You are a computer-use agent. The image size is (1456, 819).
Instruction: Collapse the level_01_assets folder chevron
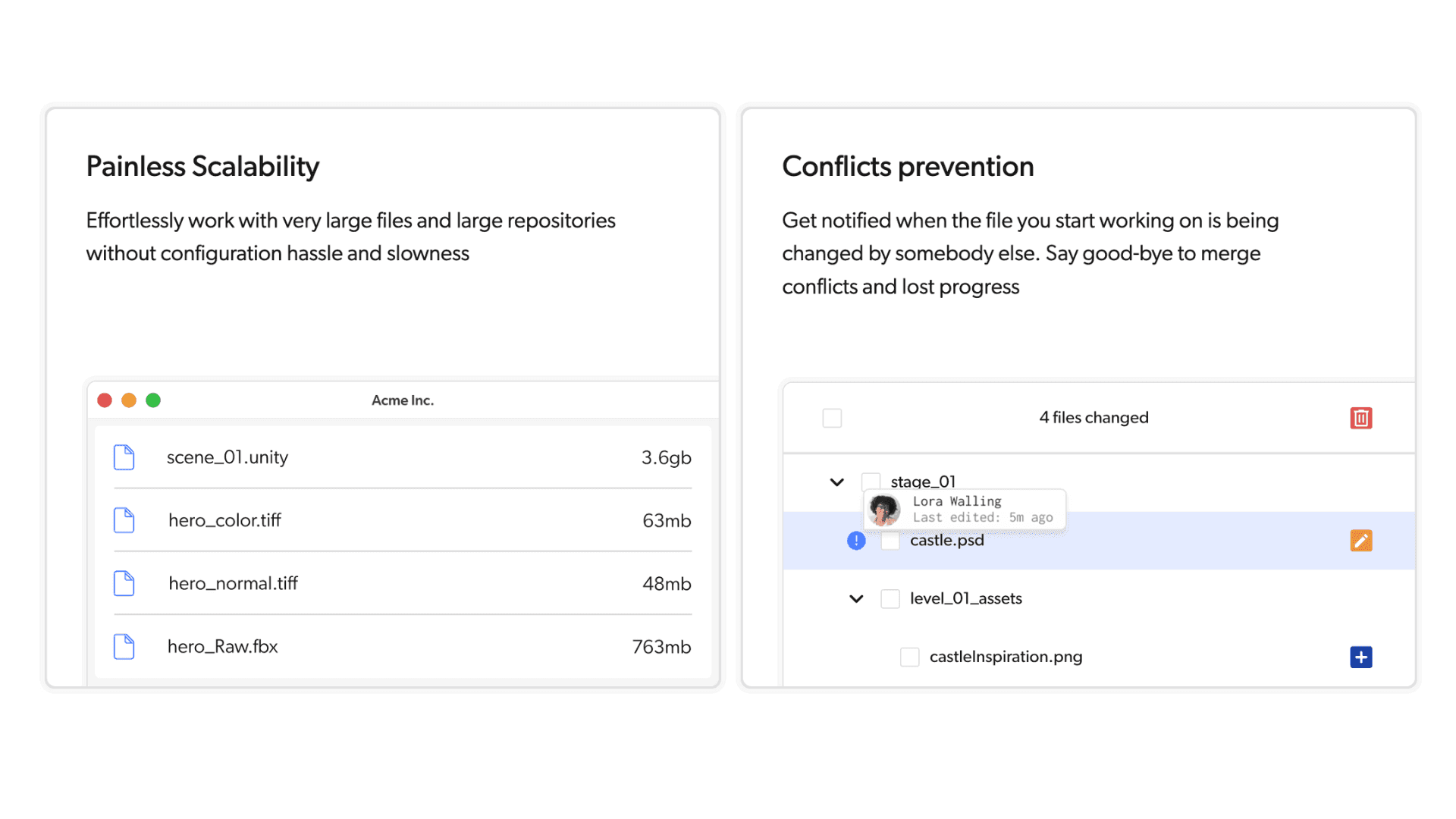pyautogui.click(x=856, y=599)
